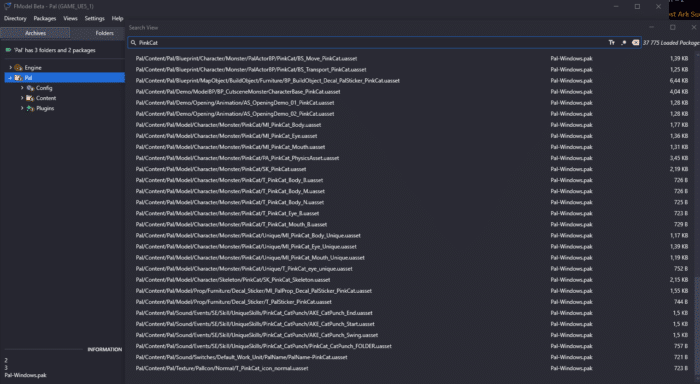Click the Config folder icon
The height and width of the screenshot is (384, 700).
coord(30,88)
